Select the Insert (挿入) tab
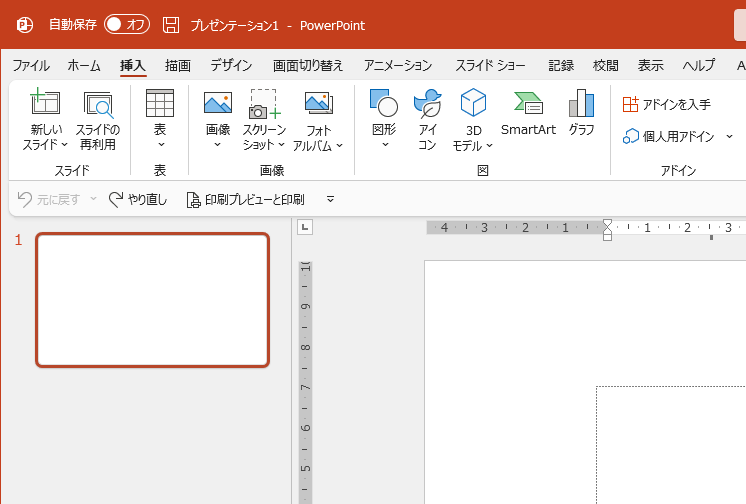This screenshot has height=504, width=746. 133,65
